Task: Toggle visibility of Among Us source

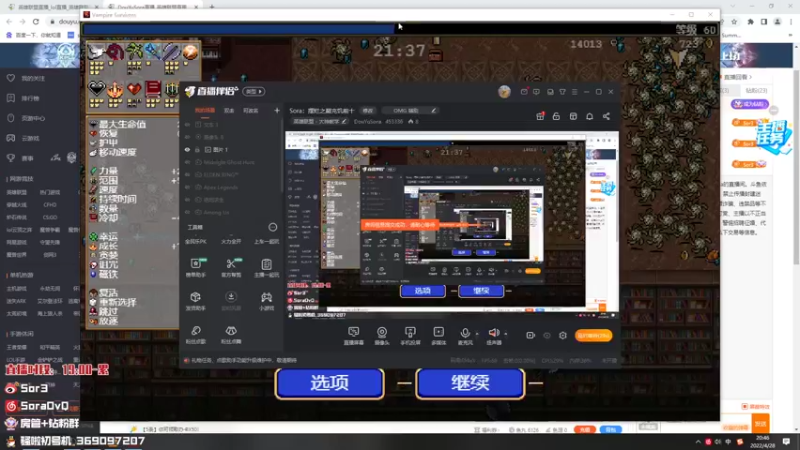Action: pos(187,212)
